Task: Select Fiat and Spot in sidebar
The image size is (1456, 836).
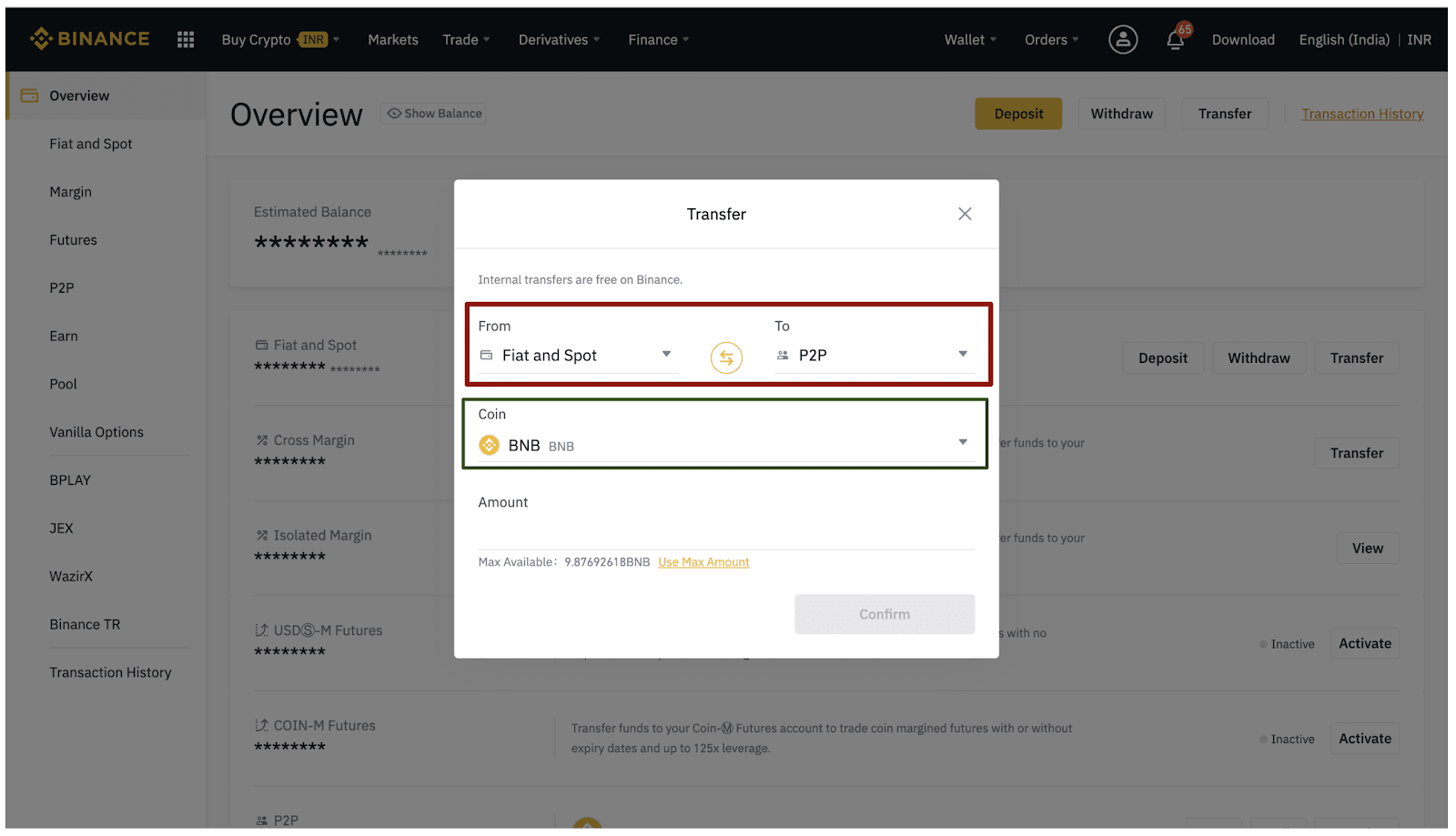Action: [x=91, y=144]
